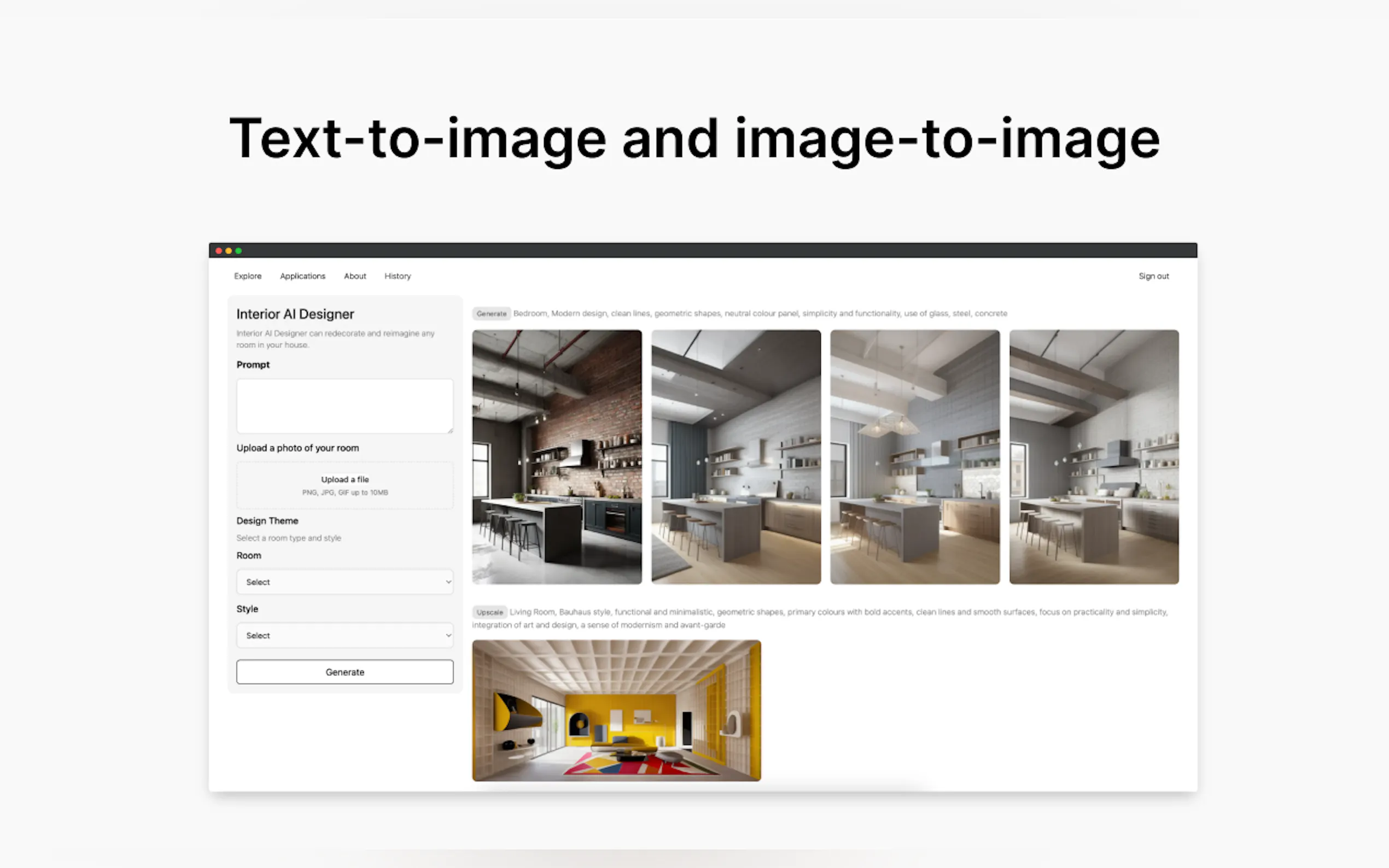Open the Explore nav item

(x=248, y=276)
